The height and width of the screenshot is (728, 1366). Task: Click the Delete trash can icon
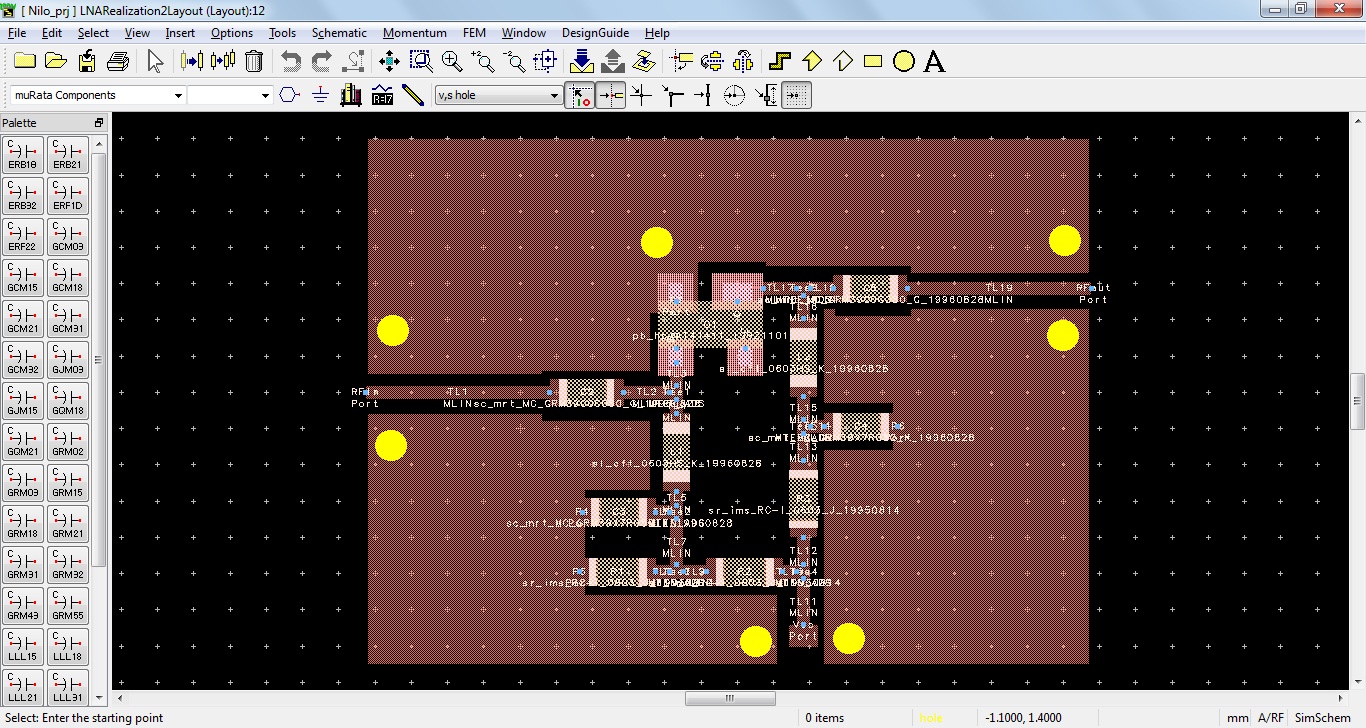(x=254, y=61)
